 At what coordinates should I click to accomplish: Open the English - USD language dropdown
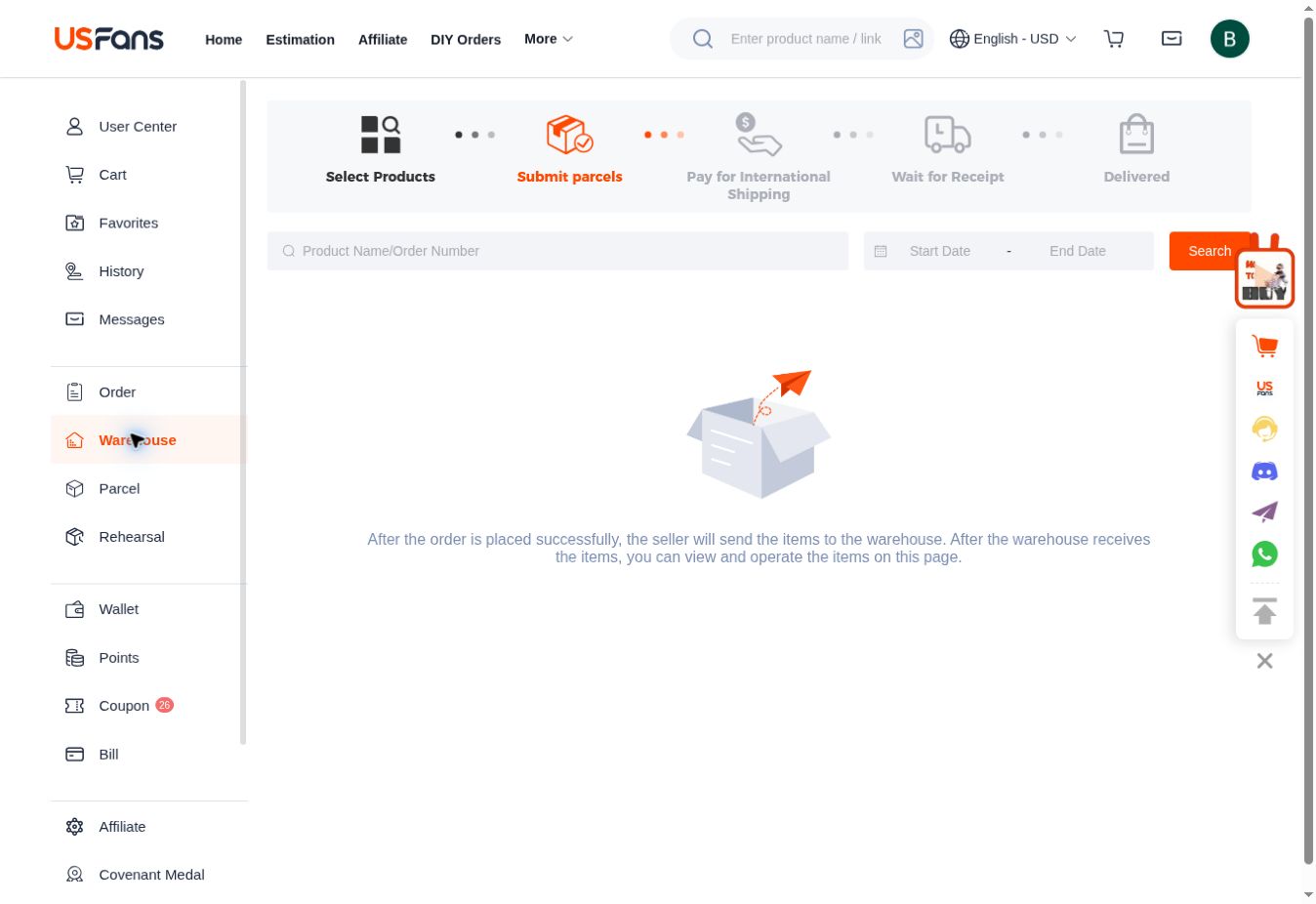(x=1012, y=39)
